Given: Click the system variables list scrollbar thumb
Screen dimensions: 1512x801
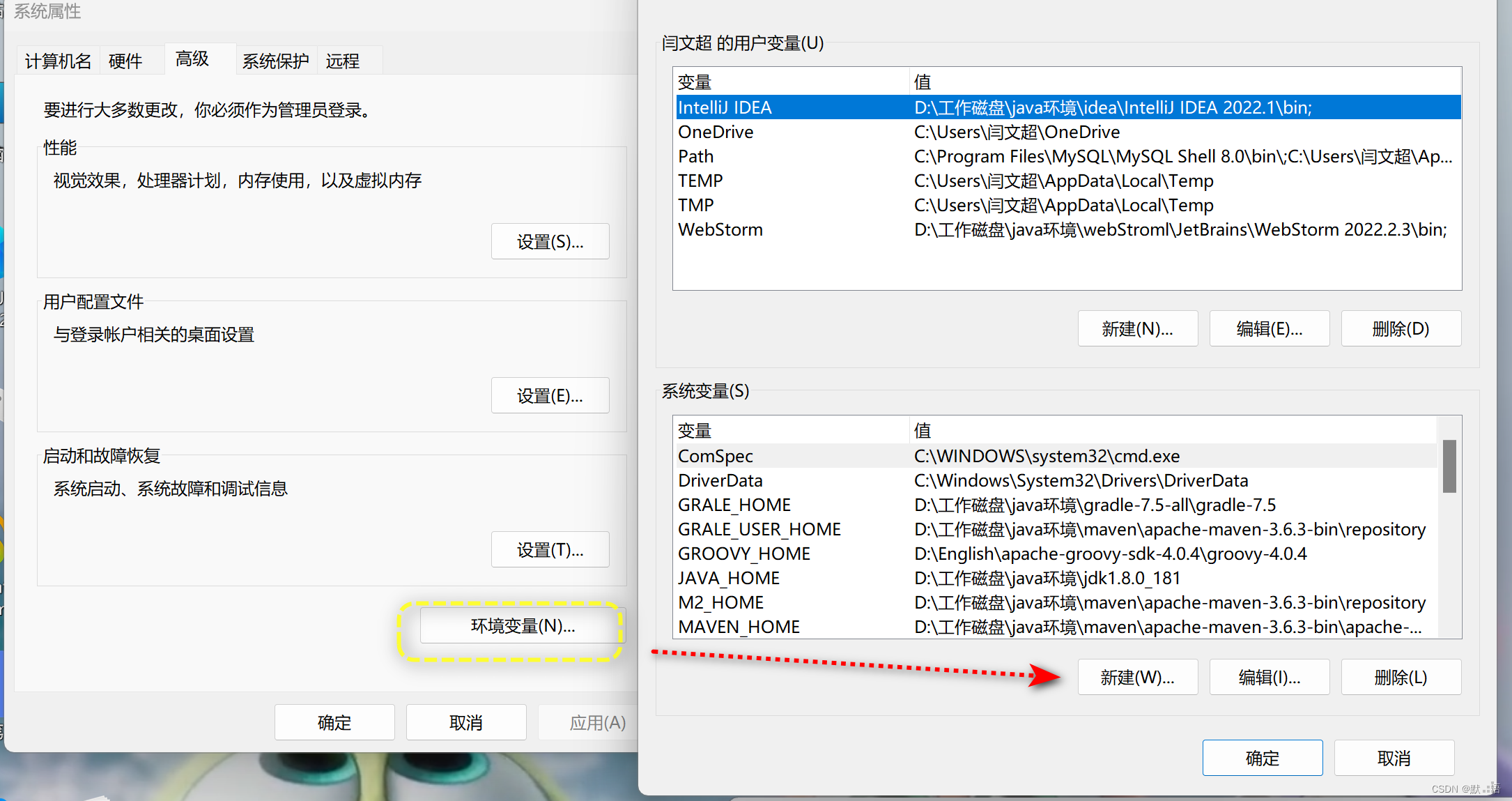Looking at the screenshot, I should pyautogui.click(x=1449, y=466).
